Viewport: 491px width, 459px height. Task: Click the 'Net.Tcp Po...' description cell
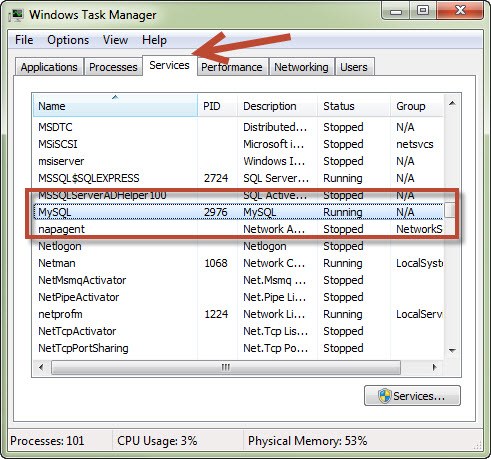pos(275,348)
